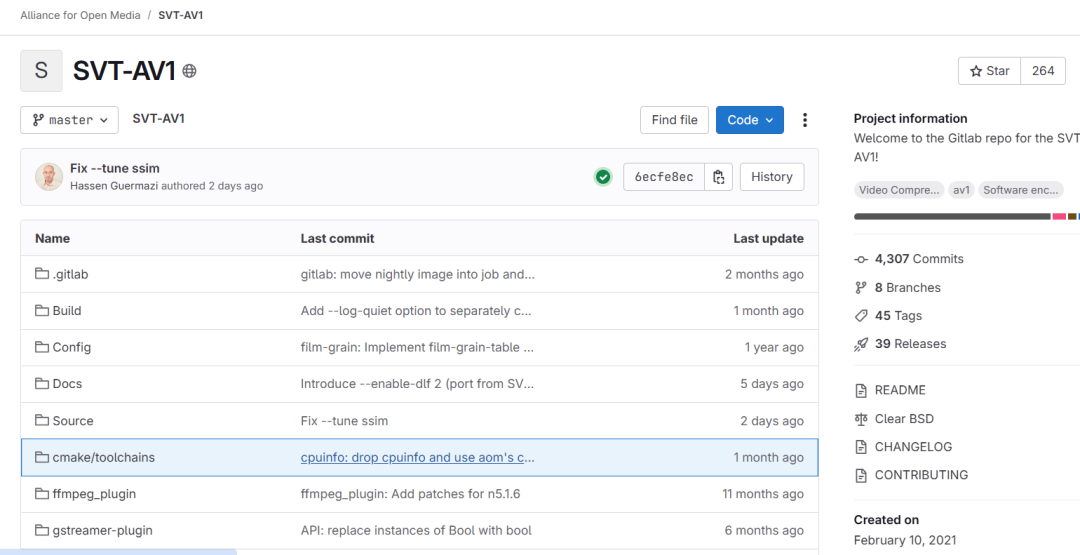Open the master branch dropdown
Viewport: 1080px width, 555px height.
click(70, 120)
